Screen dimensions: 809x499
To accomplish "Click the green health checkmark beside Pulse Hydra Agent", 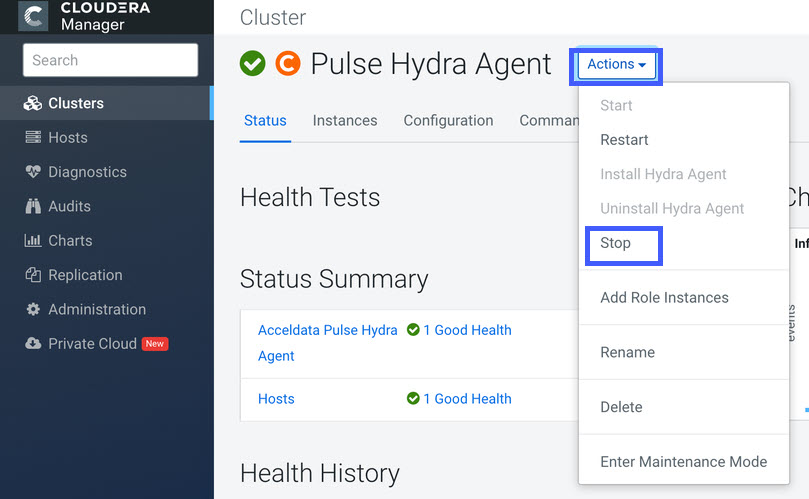I will (x=252, y=63).
